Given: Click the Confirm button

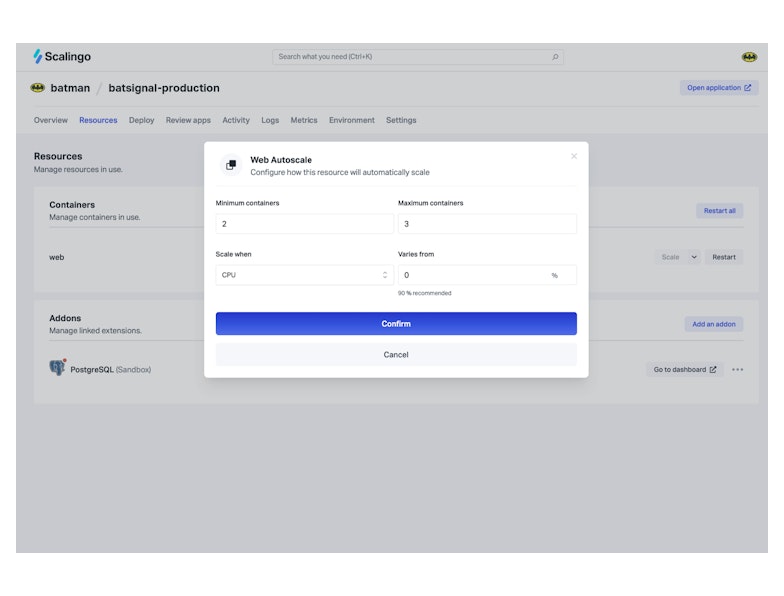Looking at the screenshot, I should pos(396,324).
